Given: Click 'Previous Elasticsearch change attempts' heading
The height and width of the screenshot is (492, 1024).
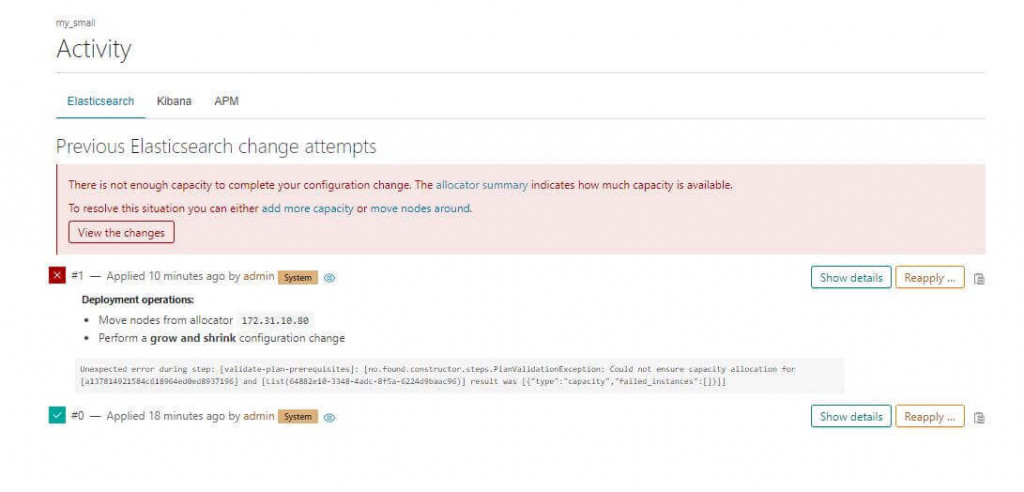Looking at the screenshot, I should tap(216, 146).
